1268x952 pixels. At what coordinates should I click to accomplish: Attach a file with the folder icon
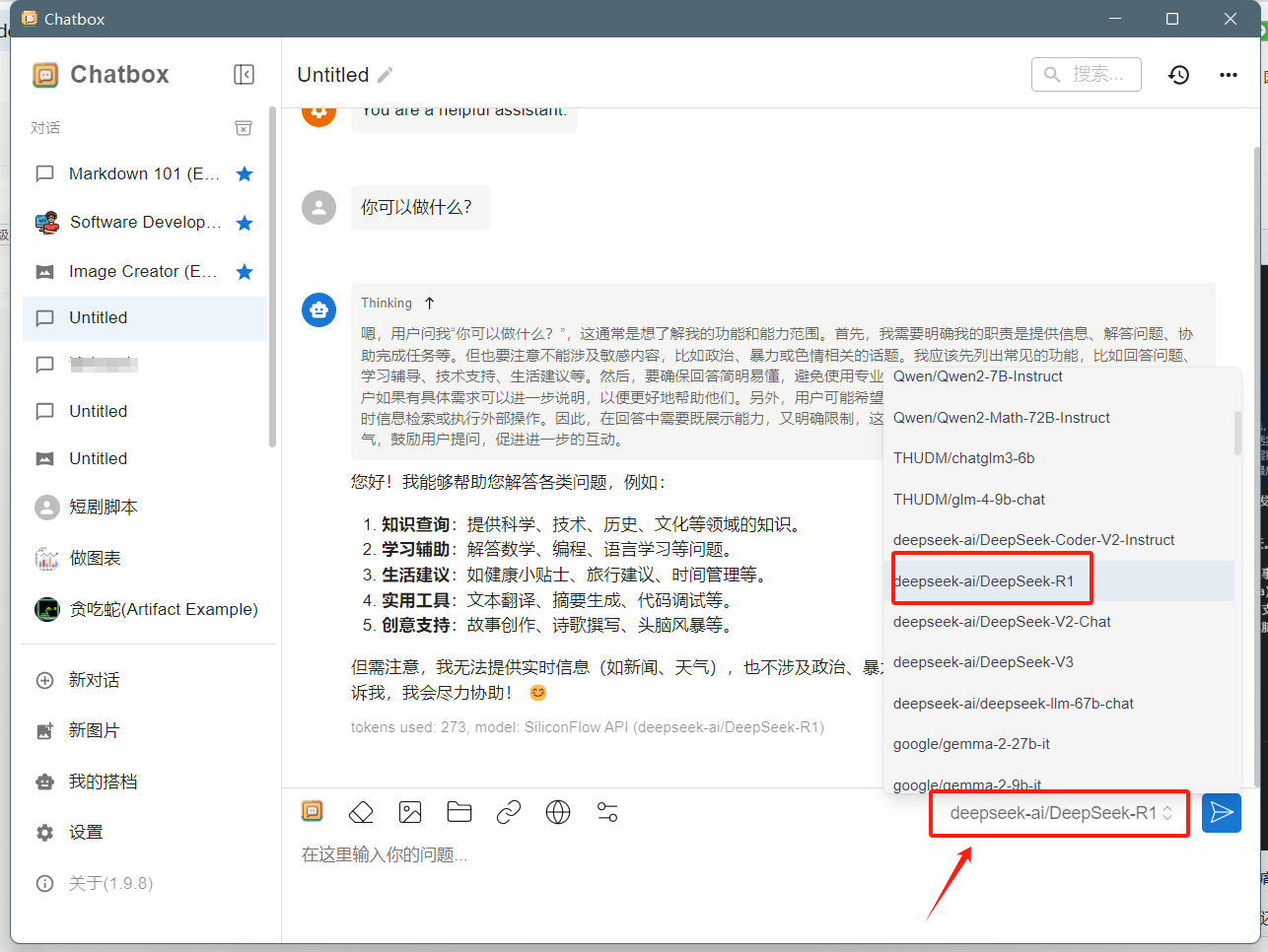pos(459,812)
